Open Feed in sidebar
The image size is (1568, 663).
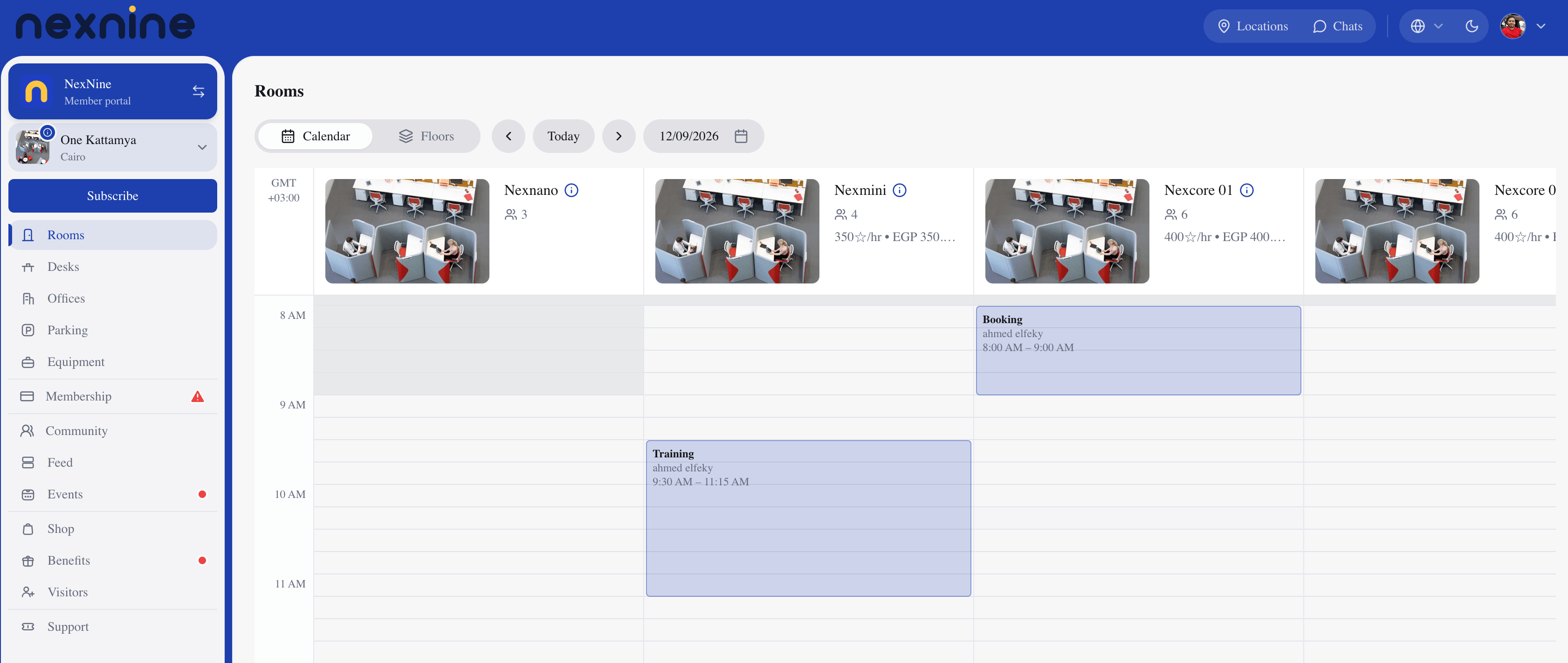tap(113, 463)
